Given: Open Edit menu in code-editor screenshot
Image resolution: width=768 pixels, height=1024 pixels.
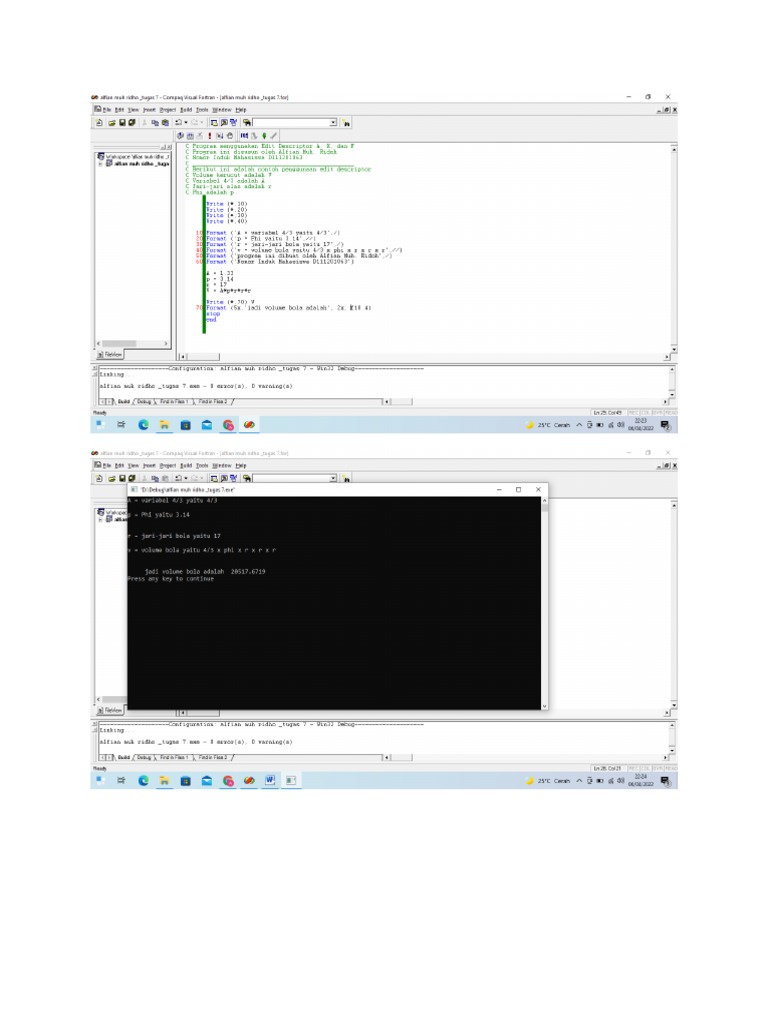Looking at the screenshot, I should pyautogui.click(x=120, y=110).
